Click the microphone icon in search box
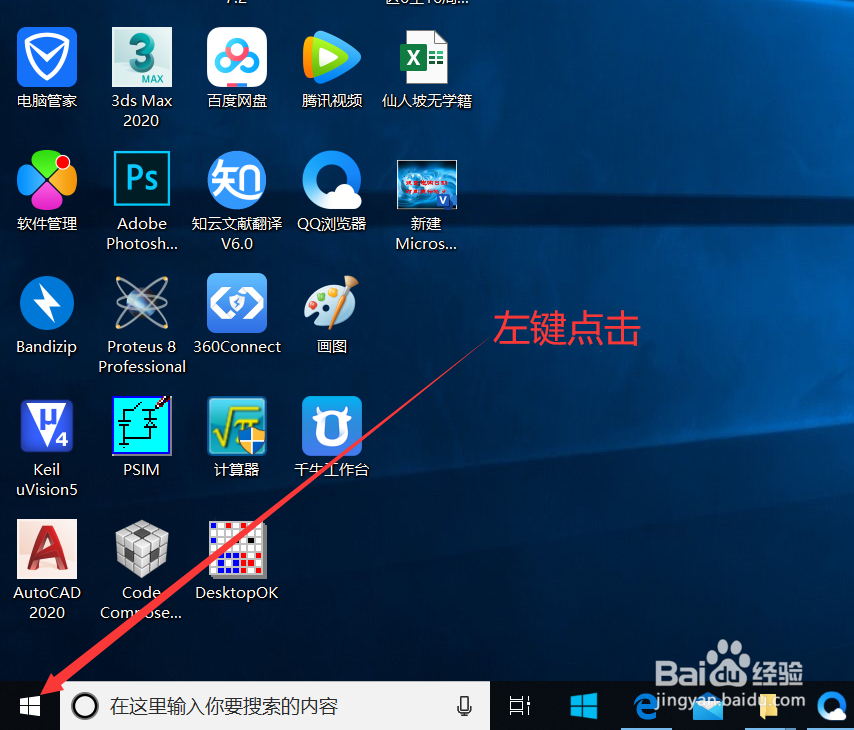The height and width of the screenshot is (730, 854). pyautogui.click(x=464, y=706)
